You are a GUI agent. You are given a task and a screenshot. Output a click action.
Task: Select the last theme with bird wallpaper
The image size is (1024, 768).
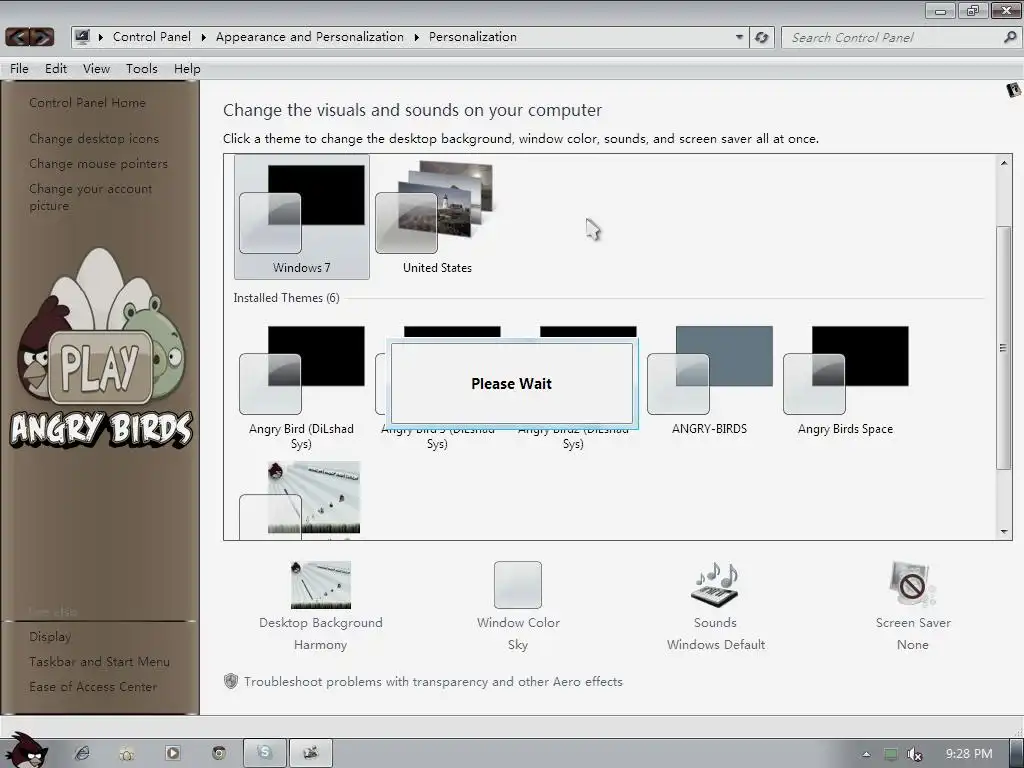tap(301, 500)
